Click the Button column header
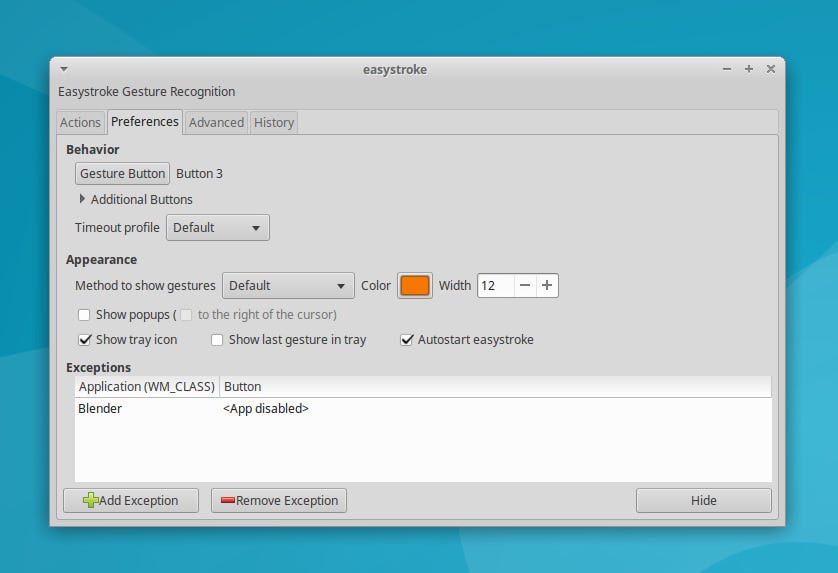This screenshot has width=838, height=573. (x=495, y=386)
